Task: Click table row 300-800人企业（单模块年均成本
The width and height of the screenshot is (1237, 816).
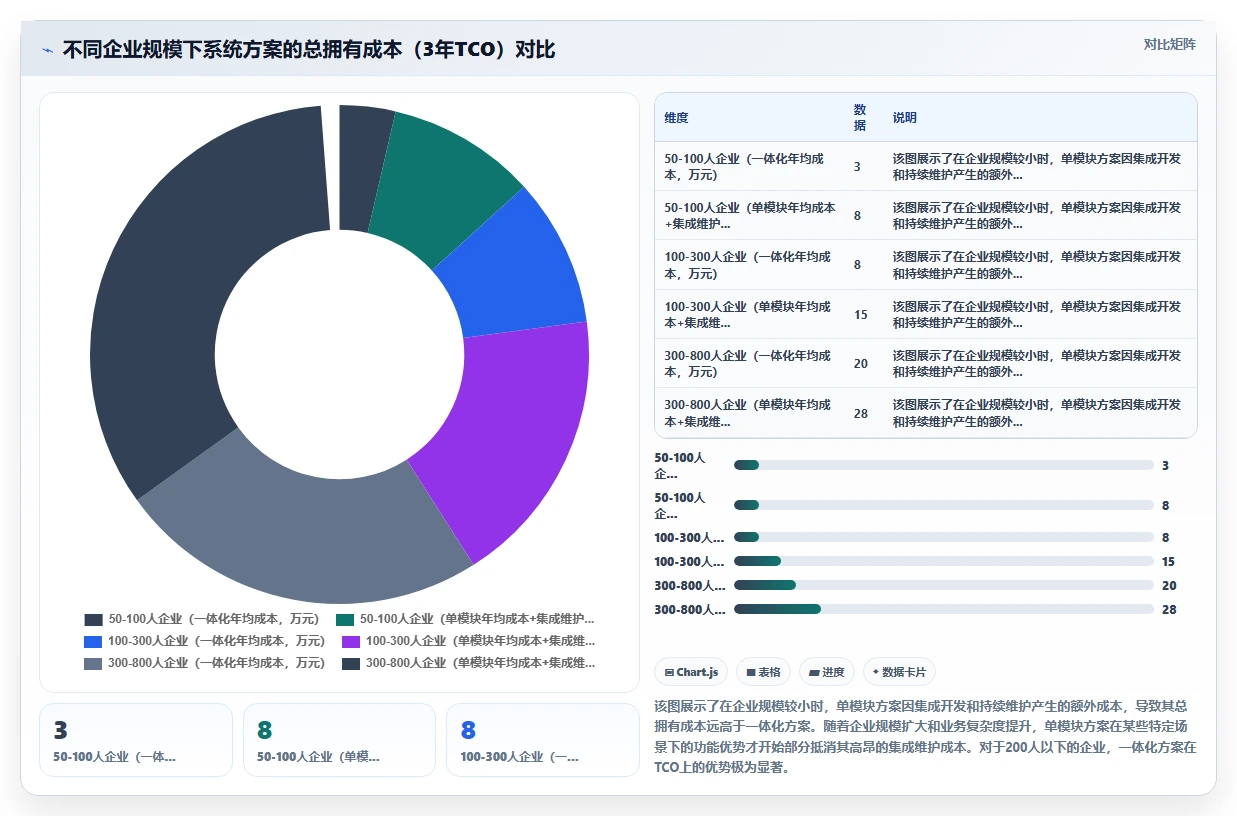Action: 925,413
